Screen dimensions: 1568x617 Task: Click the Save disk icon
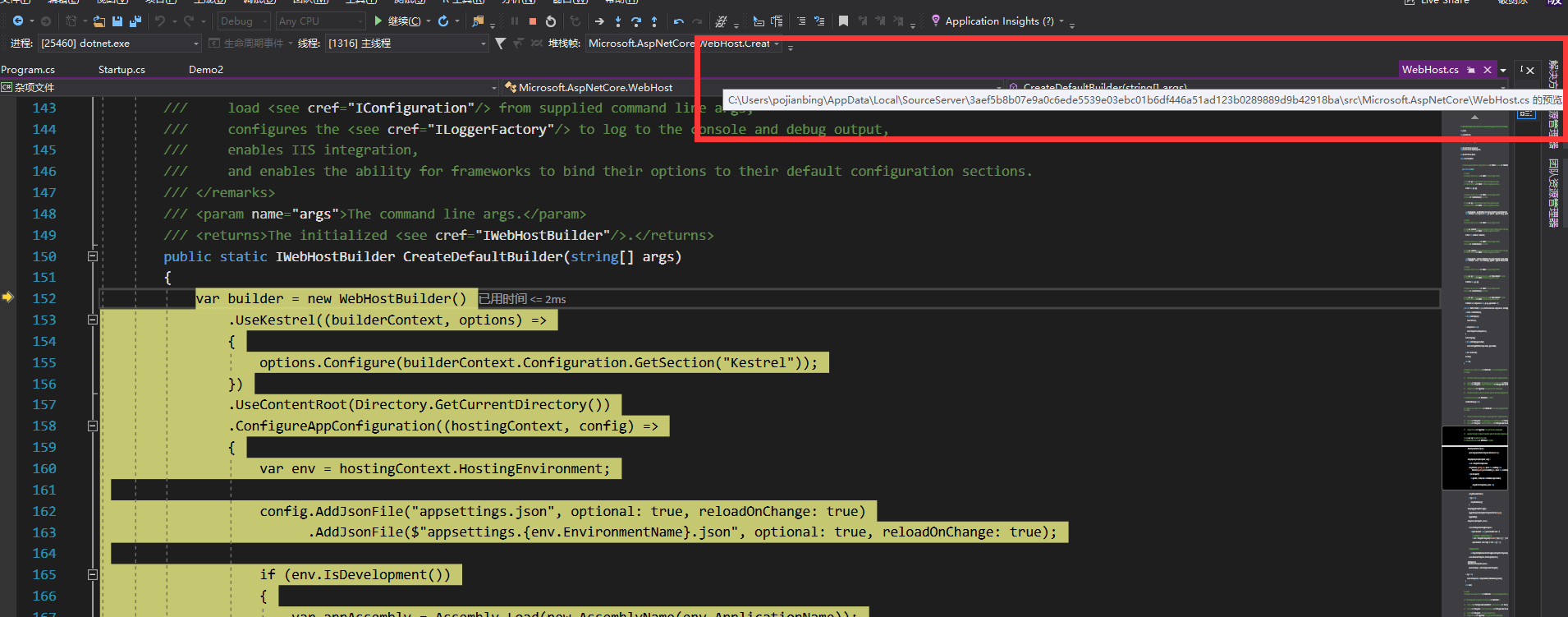pyautogui.click(x=117, y=21)
